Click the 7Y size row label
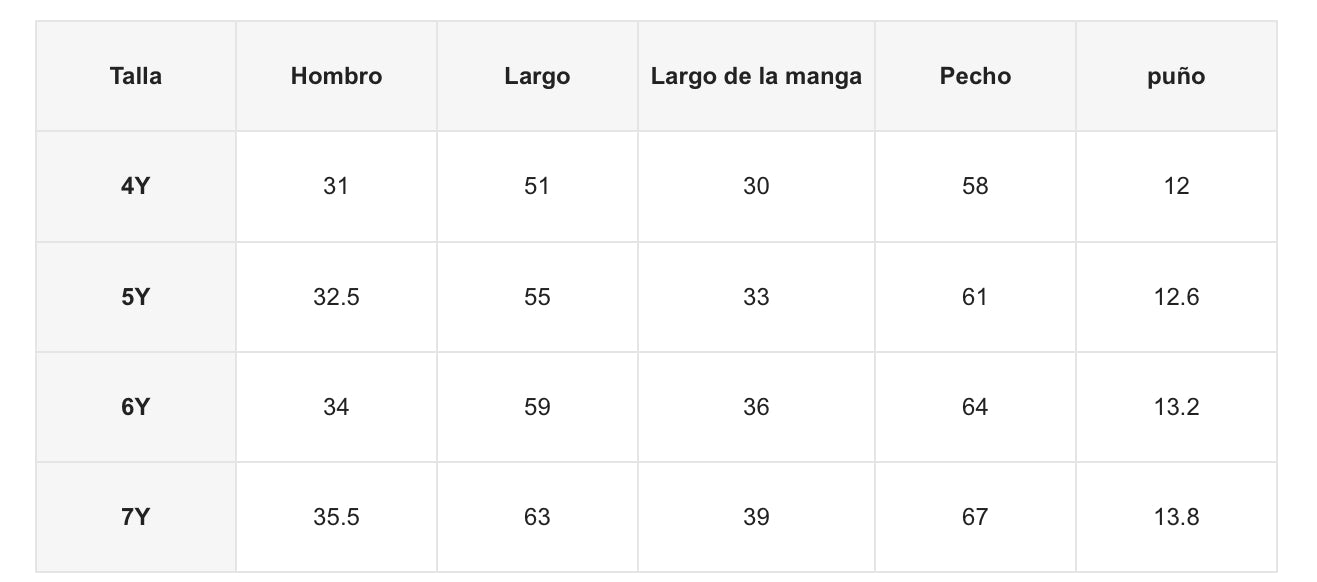The width and height of the screenshot is (1317, 582). coord(136,517)
